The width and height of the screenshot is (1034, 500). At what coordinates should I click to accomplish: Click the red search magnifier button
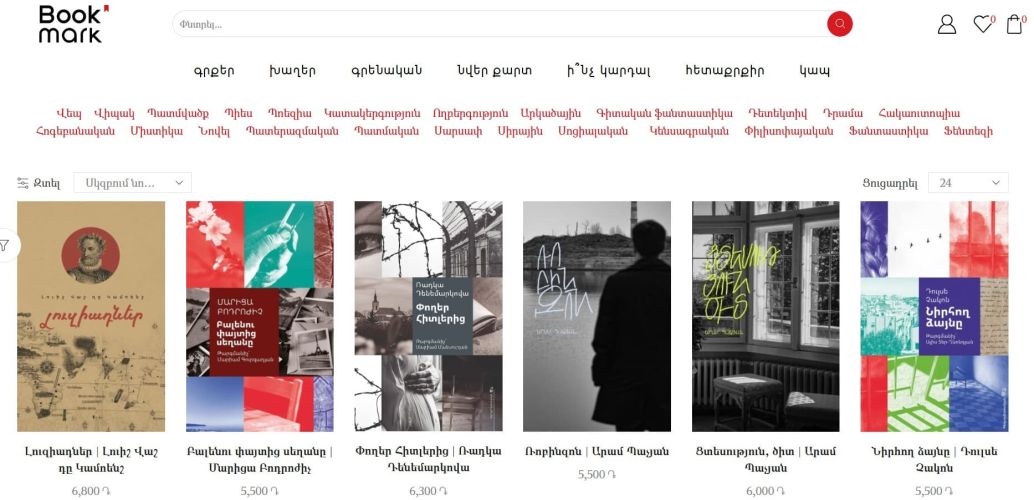click(x=839, y=24)
